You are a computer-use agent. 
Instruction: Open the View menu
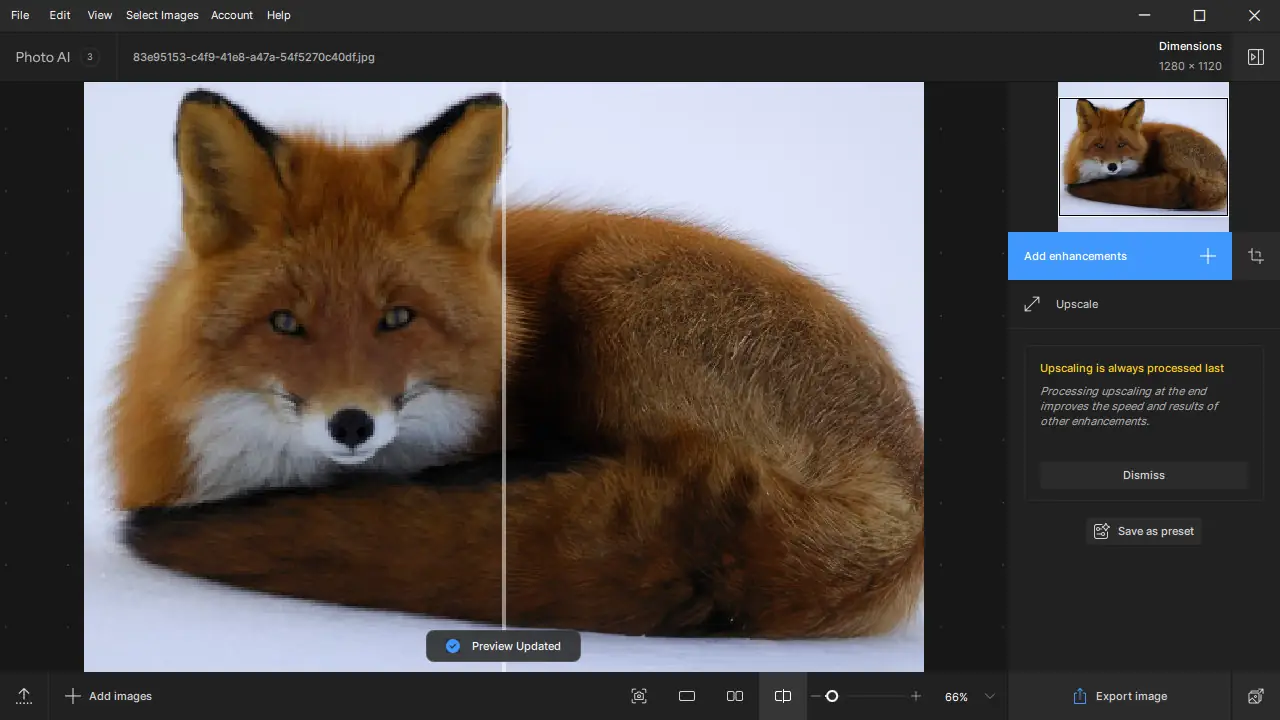click(x=100, y=15)
